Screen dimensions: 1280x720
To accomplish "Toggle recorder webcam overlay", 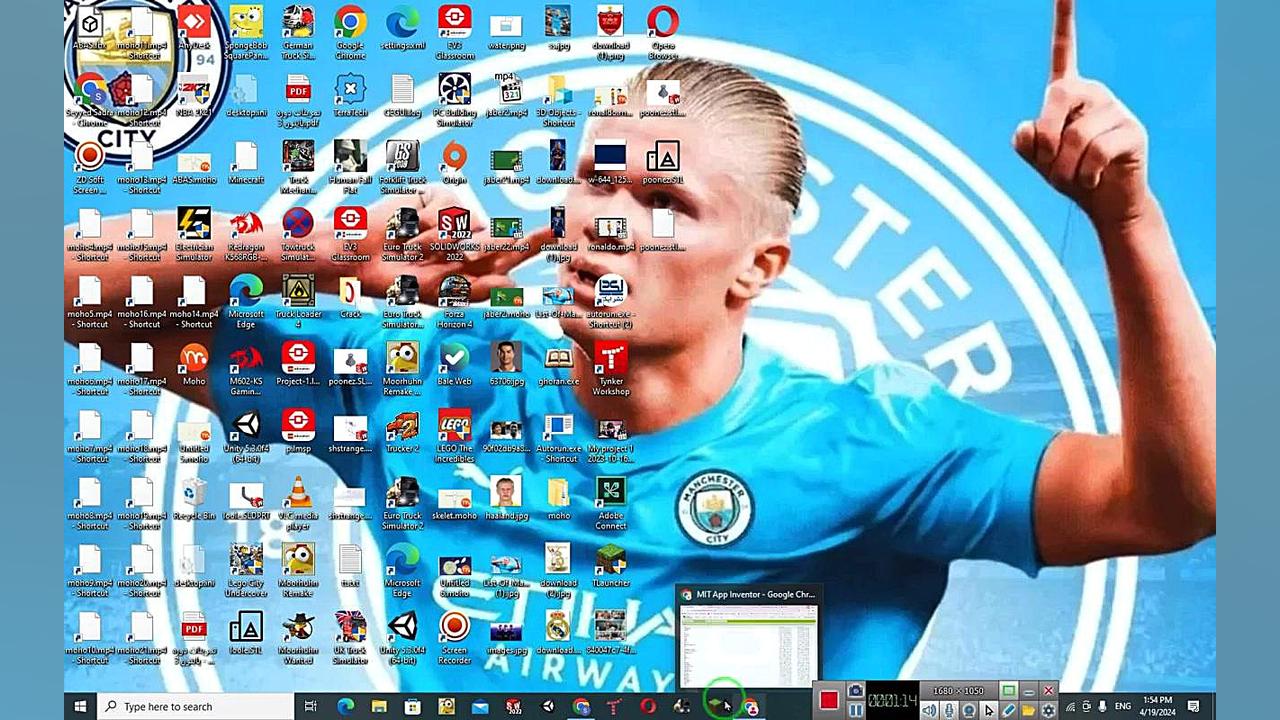I will (968, 711).
